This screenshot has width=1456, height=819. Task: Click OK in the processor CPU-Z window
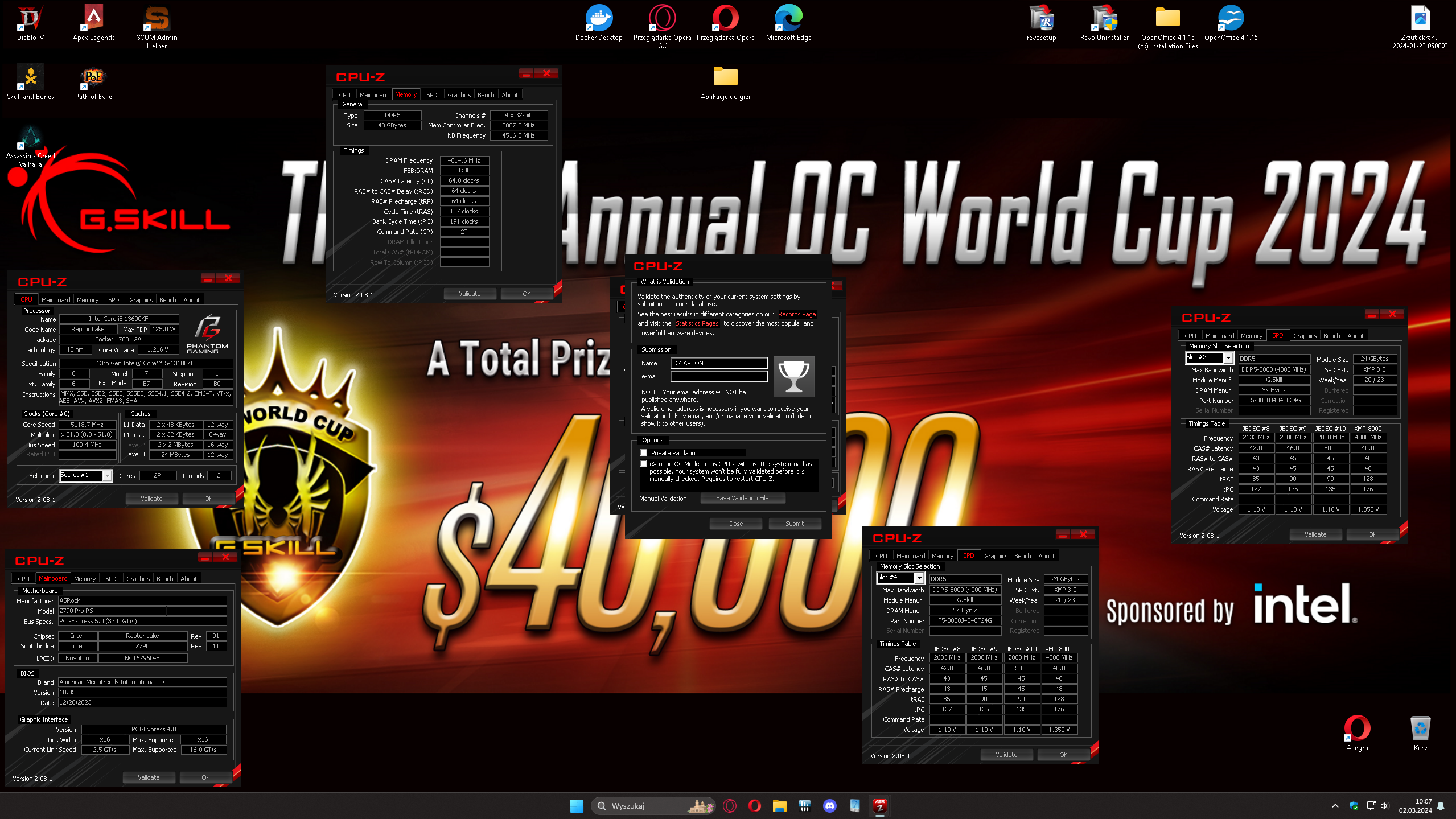coord(208,499)
